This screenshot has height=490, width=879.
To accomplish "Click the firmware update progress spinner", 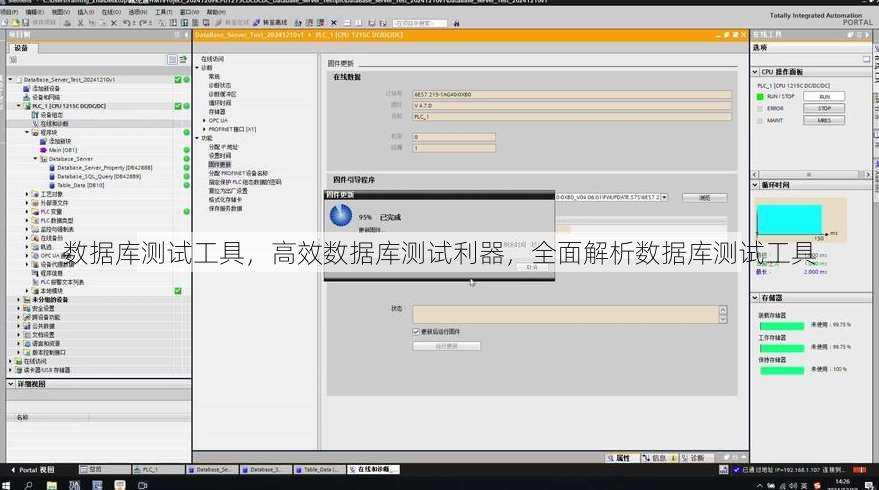I will click(341, 215).
